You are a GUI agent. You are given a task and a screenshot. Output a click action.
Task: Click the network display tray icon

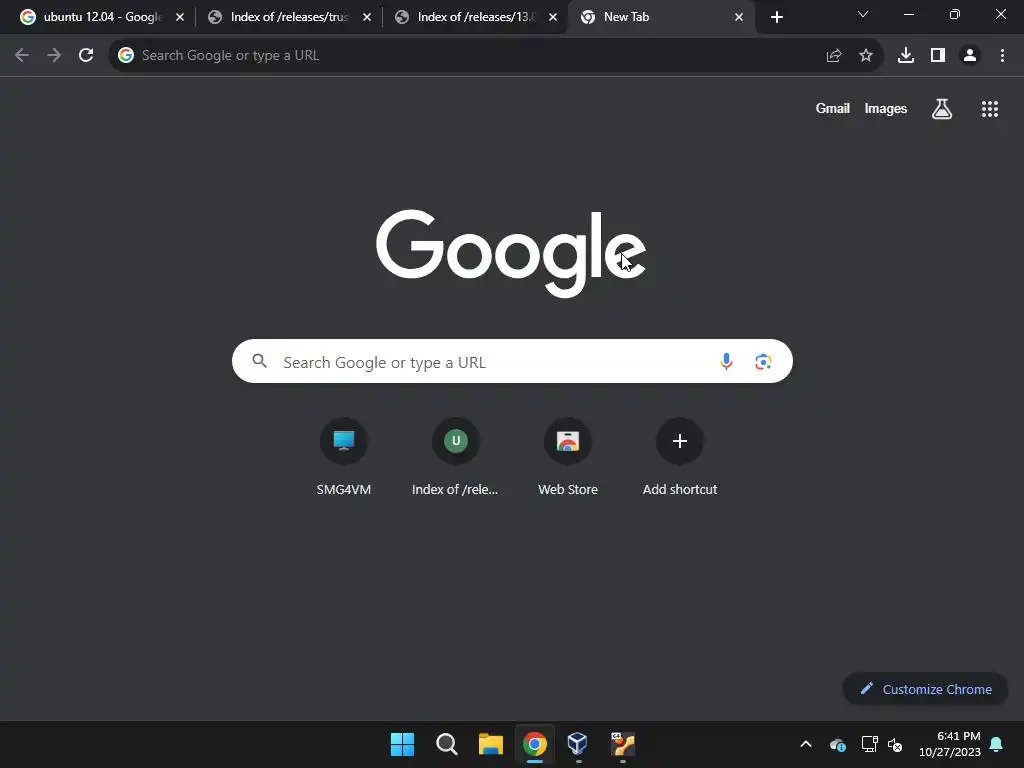point(869,744)
